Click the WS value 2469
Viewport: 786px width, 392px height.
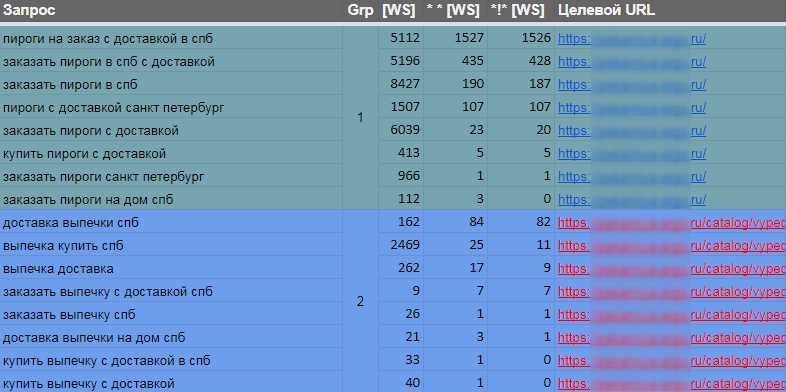405,246
